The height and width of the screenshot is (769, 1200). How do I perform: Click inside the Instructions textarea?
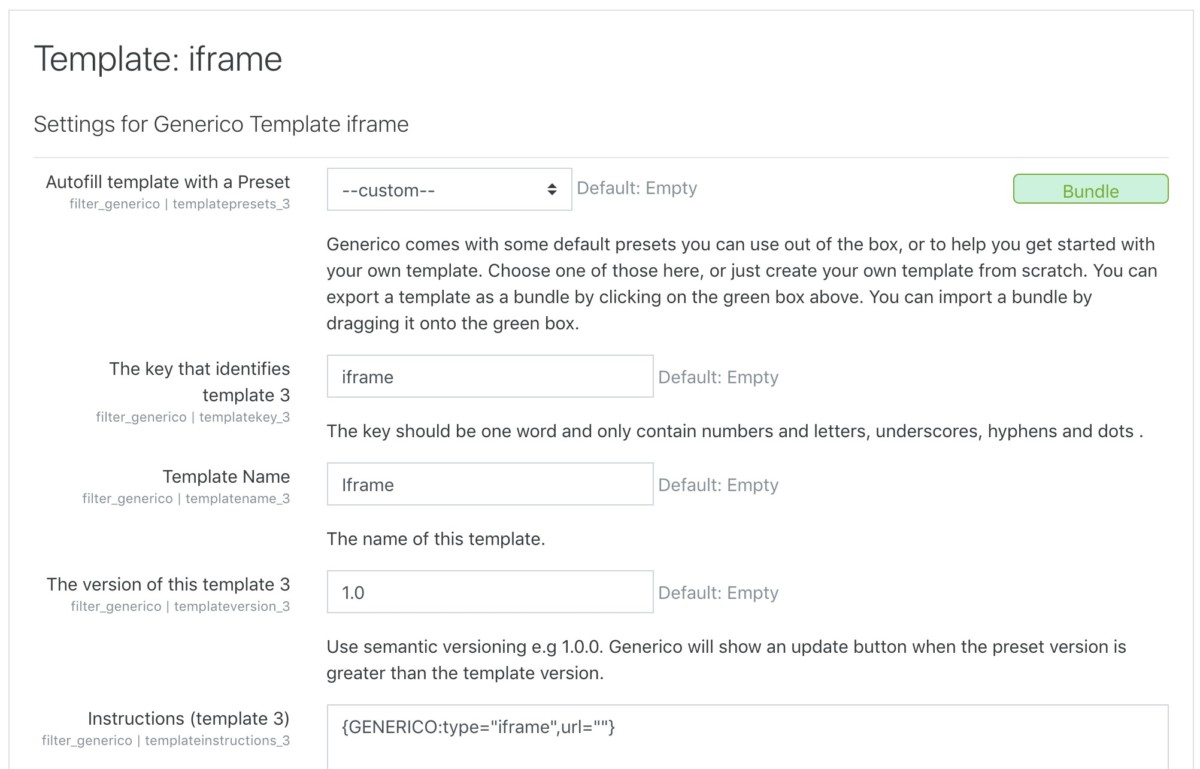pos(746,738)
